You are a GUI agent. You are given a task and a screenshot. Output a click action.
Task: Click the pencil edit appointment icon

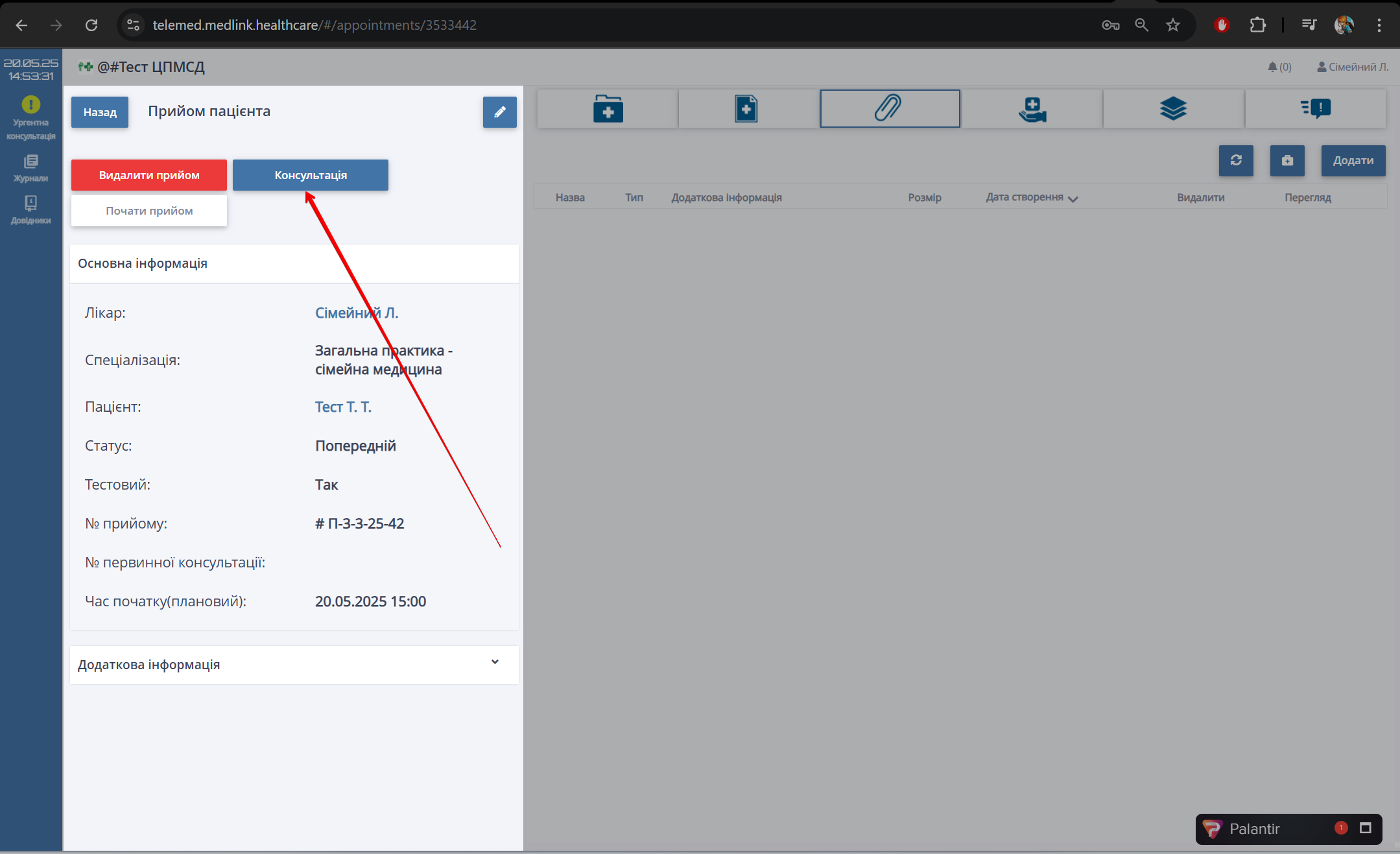tap(499, 112)
